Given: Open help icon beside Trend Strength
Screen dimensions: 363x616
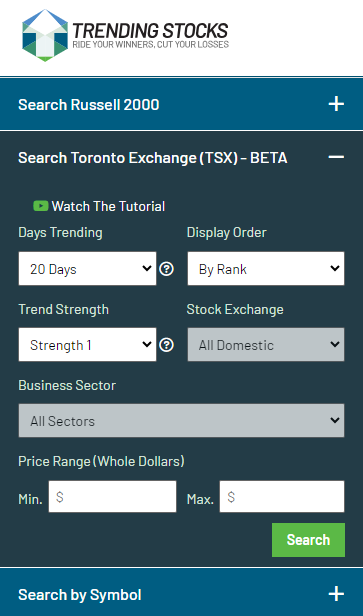Looking at the screenshot, I should pyautogui.click(x=167, y=345).
